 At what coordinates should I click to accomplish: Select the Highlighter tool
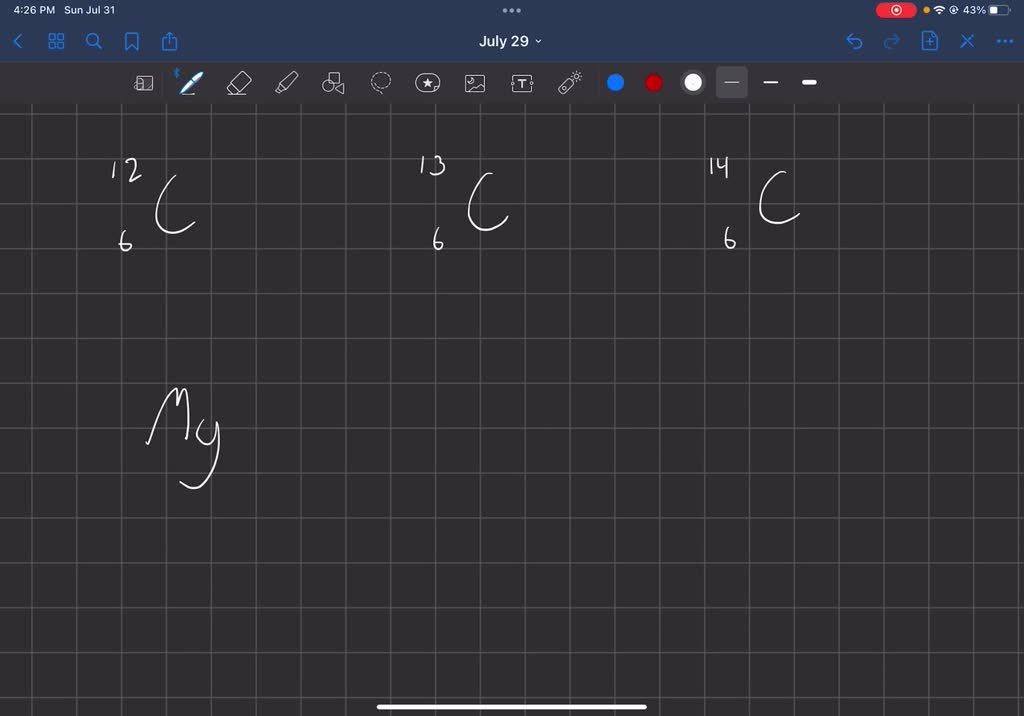(285, 83)
